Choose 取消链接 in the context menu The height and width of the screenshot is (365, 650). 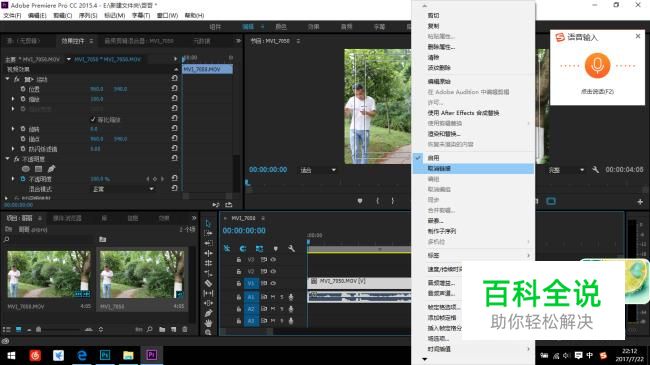(473, 168)
